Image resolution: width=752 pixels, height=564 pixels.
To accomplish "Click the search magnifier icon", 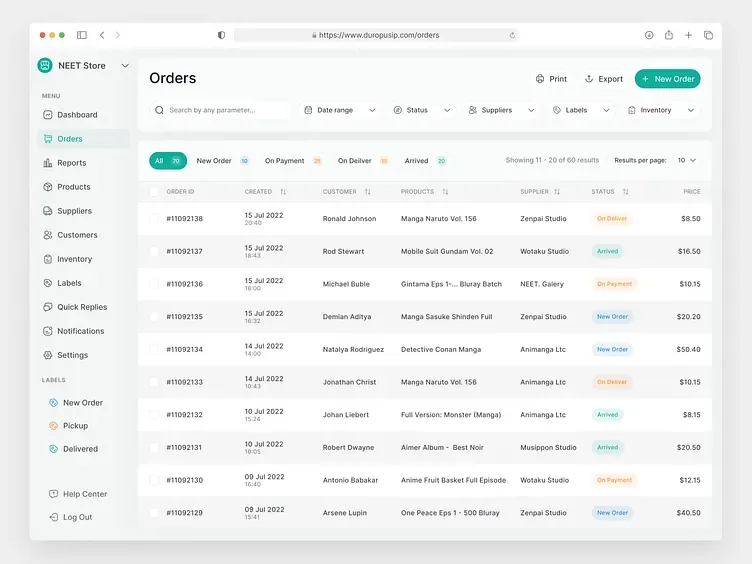I will (x=159, y=110).
